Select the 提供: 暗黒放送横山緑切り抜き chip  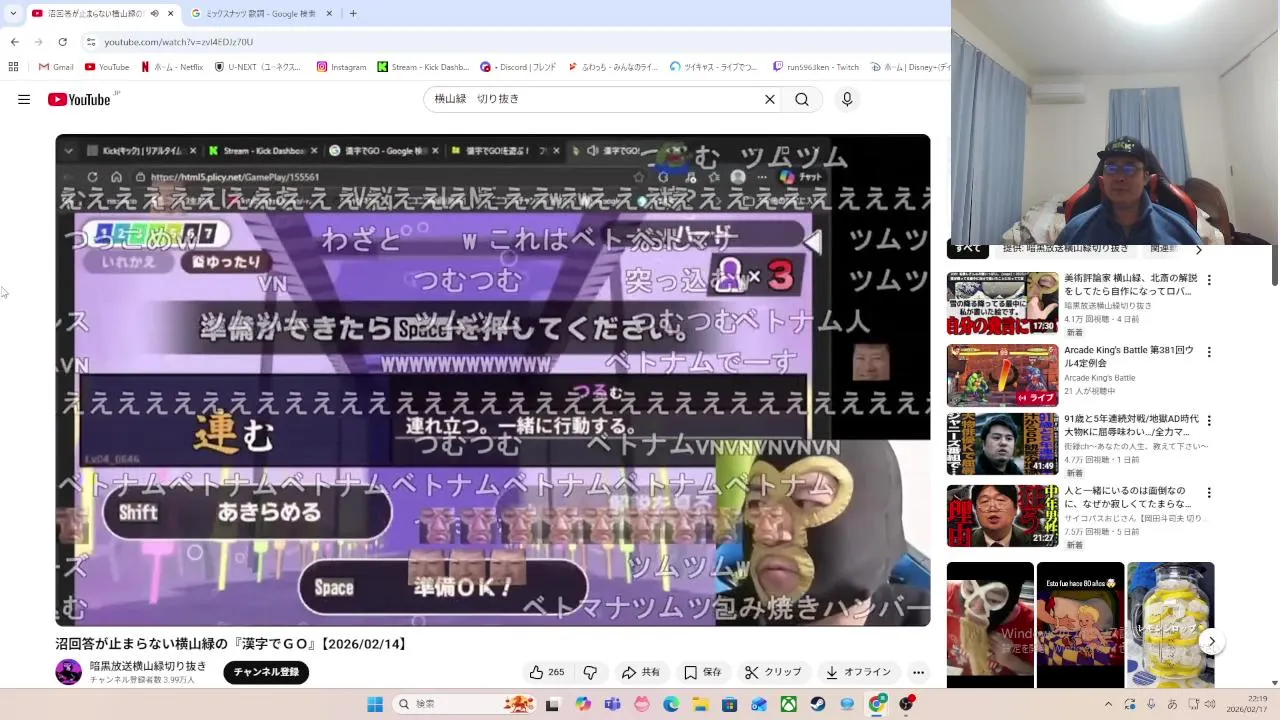1065,249
